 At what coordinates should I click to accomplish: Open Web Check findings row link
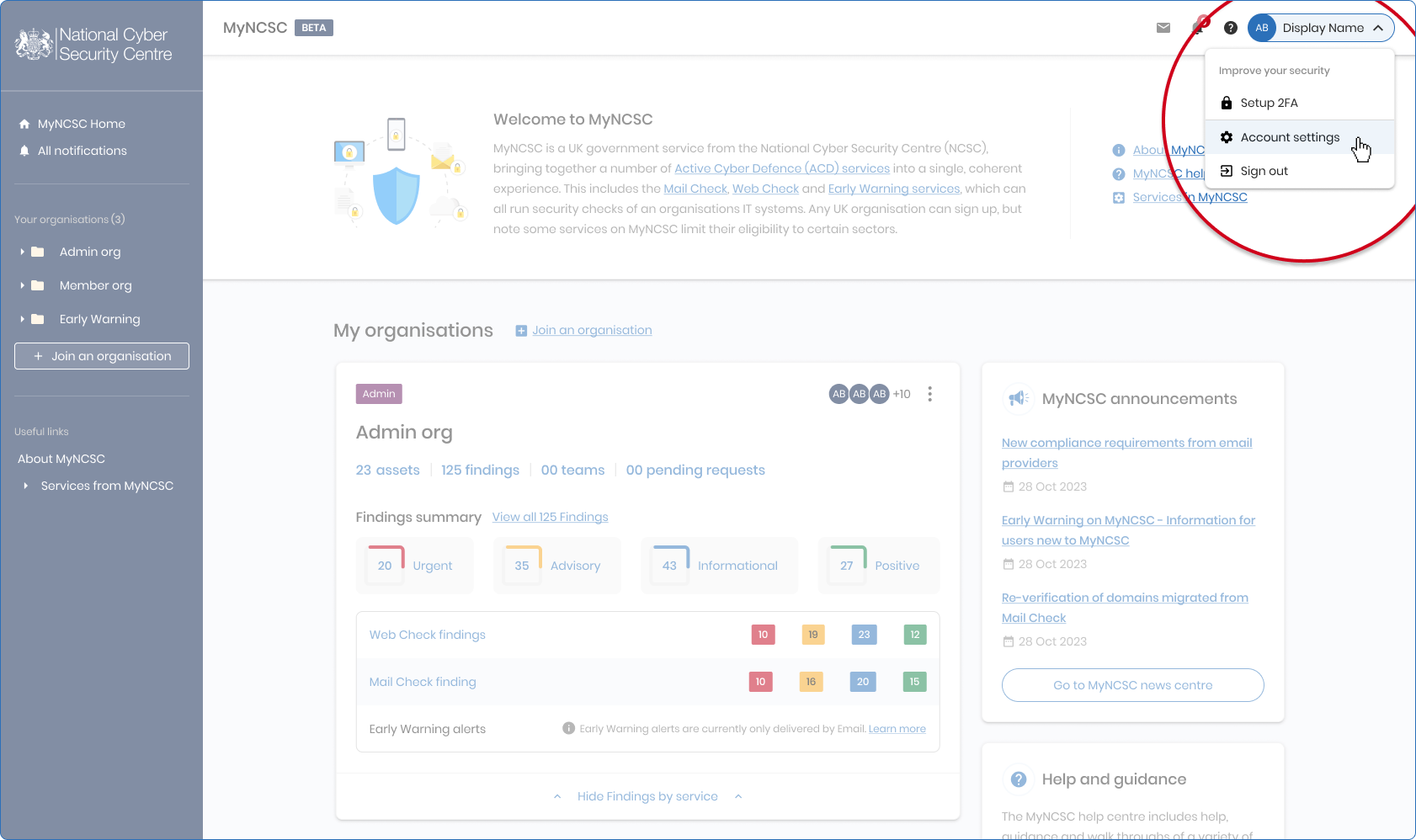click(428, 635)
